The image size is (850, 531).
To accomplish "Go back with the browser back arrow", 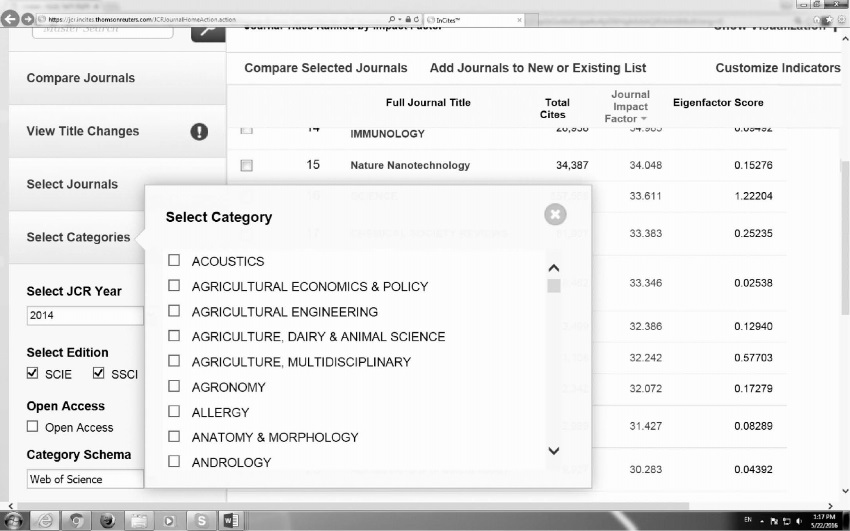I will [9, 19].
